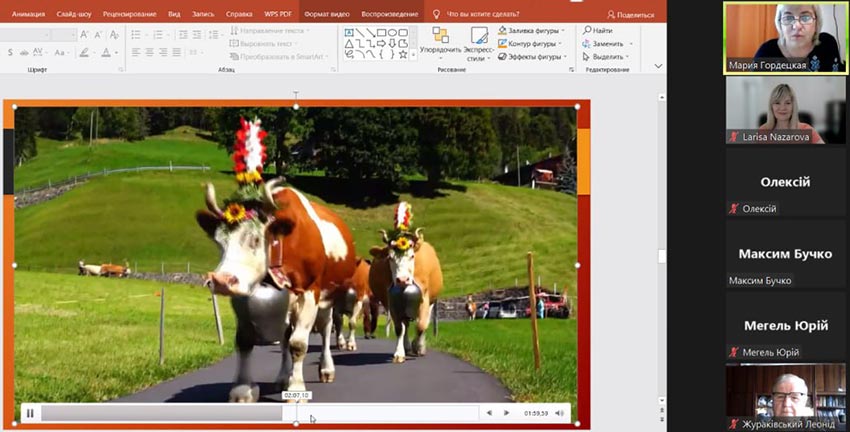Open the Выделить select dropdown
Image resolution: width=850 pixels, height=432 pixels.
pyautogui.click(x=608, y=57)
